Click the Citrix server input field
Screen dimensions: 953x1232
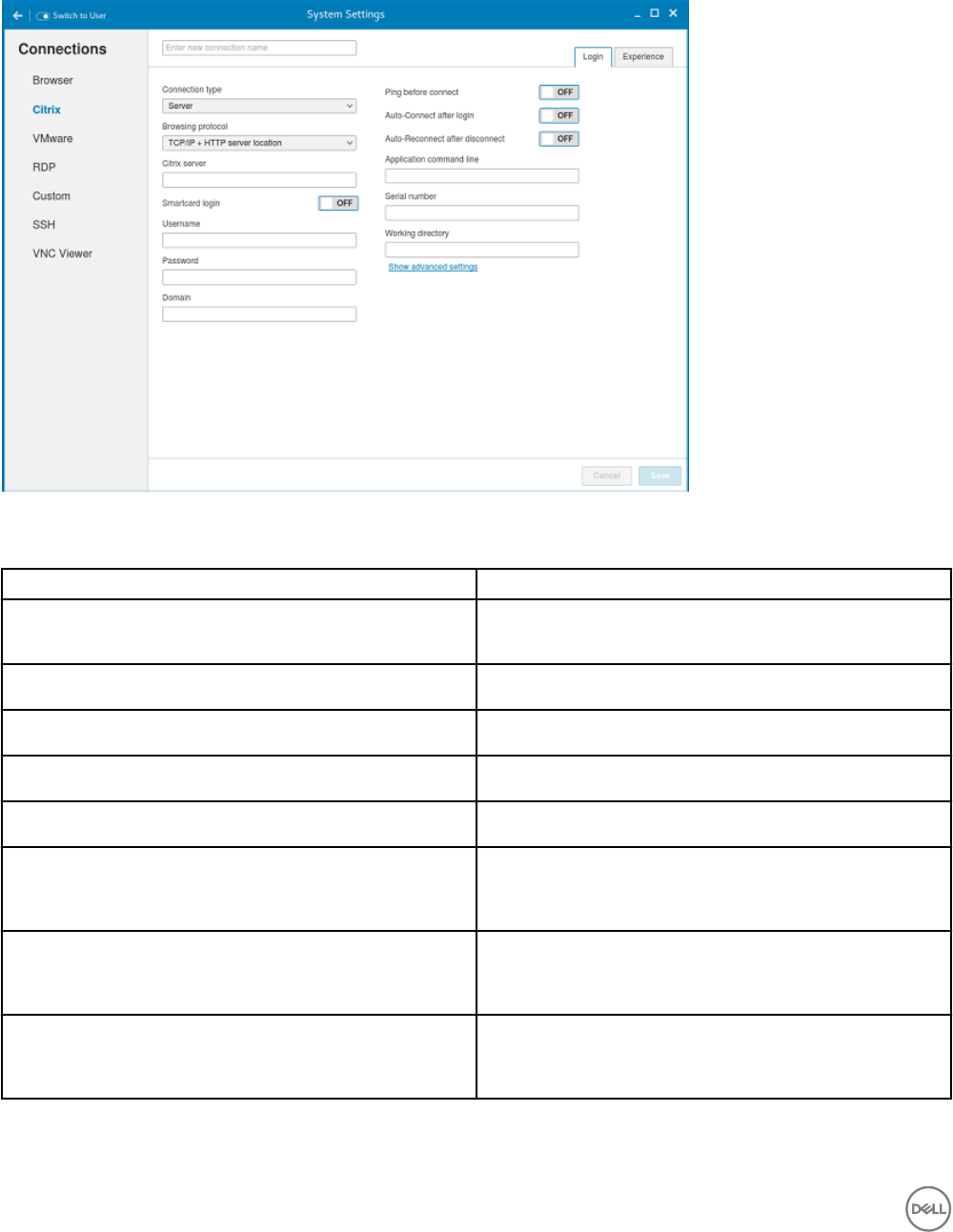point(259,180)
